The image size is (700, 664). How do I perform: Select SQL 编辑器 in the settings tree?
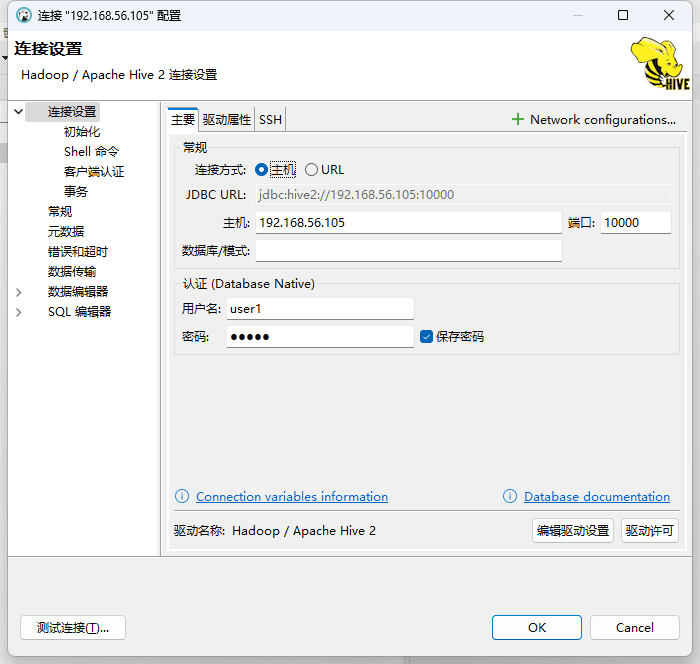pos(79,312)
